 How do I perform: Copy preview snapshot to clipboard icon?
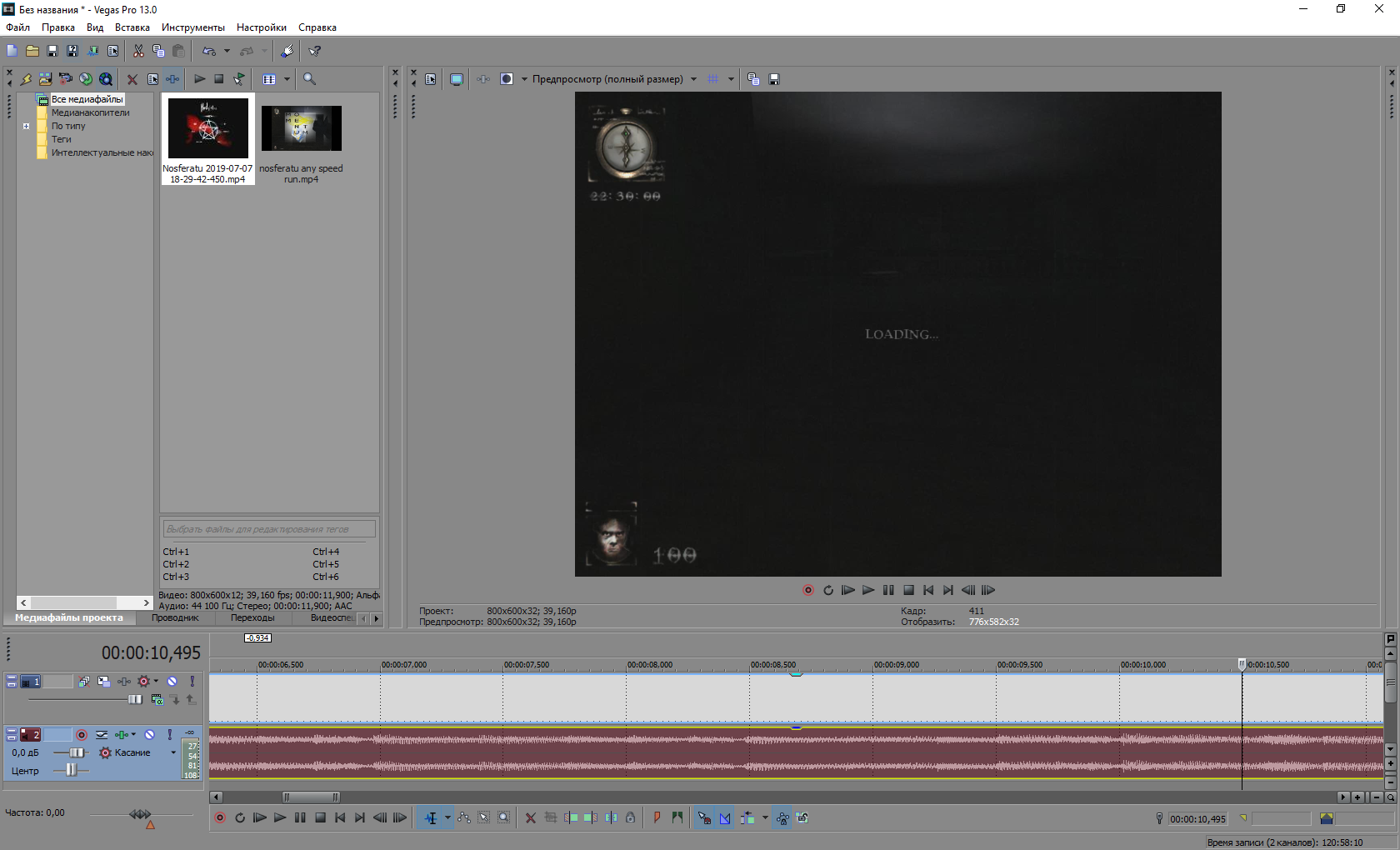(753, 79)
